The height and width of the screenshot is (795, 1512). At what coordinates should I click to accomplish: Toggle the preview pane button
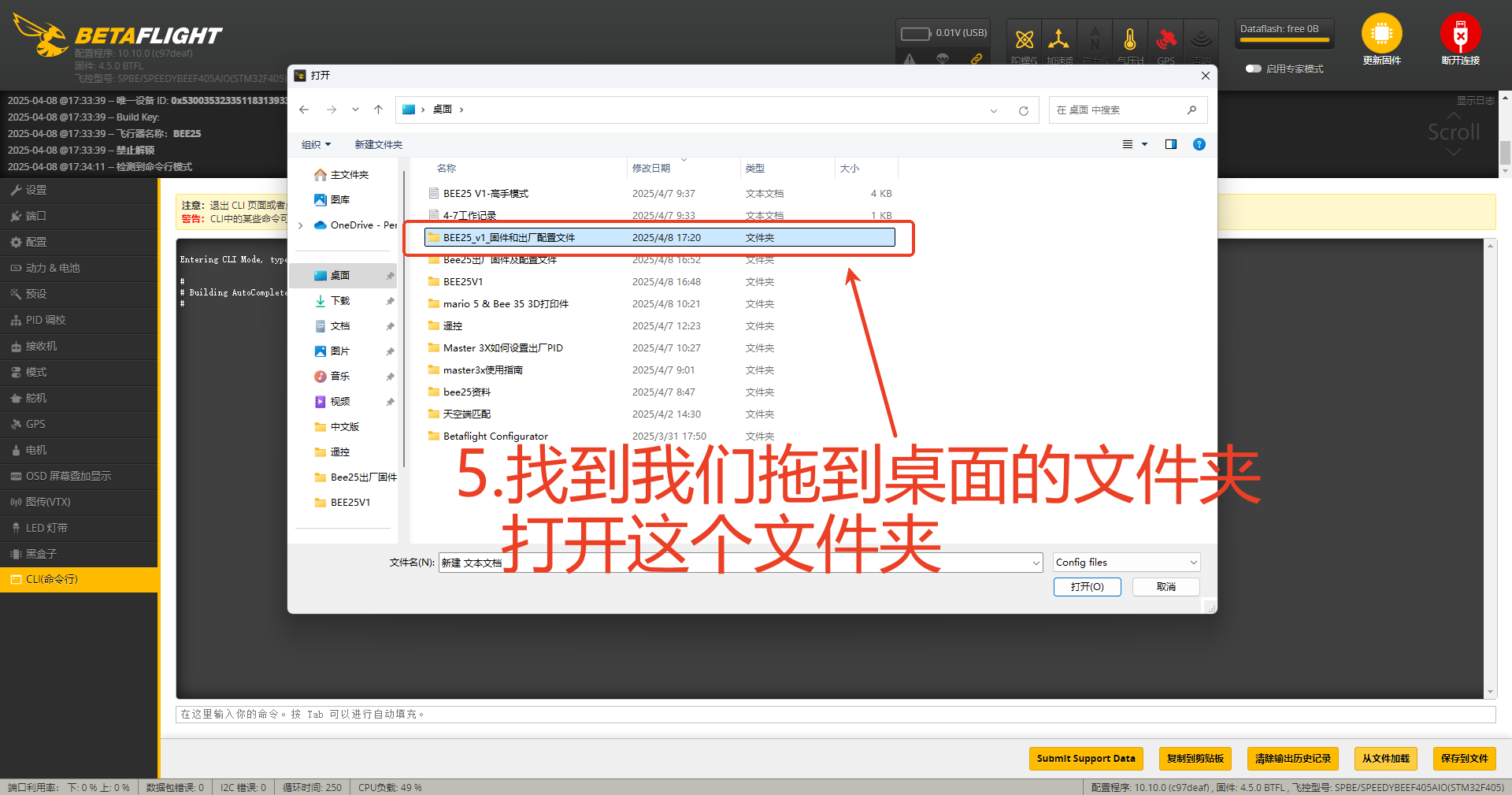coord(1171,144)
